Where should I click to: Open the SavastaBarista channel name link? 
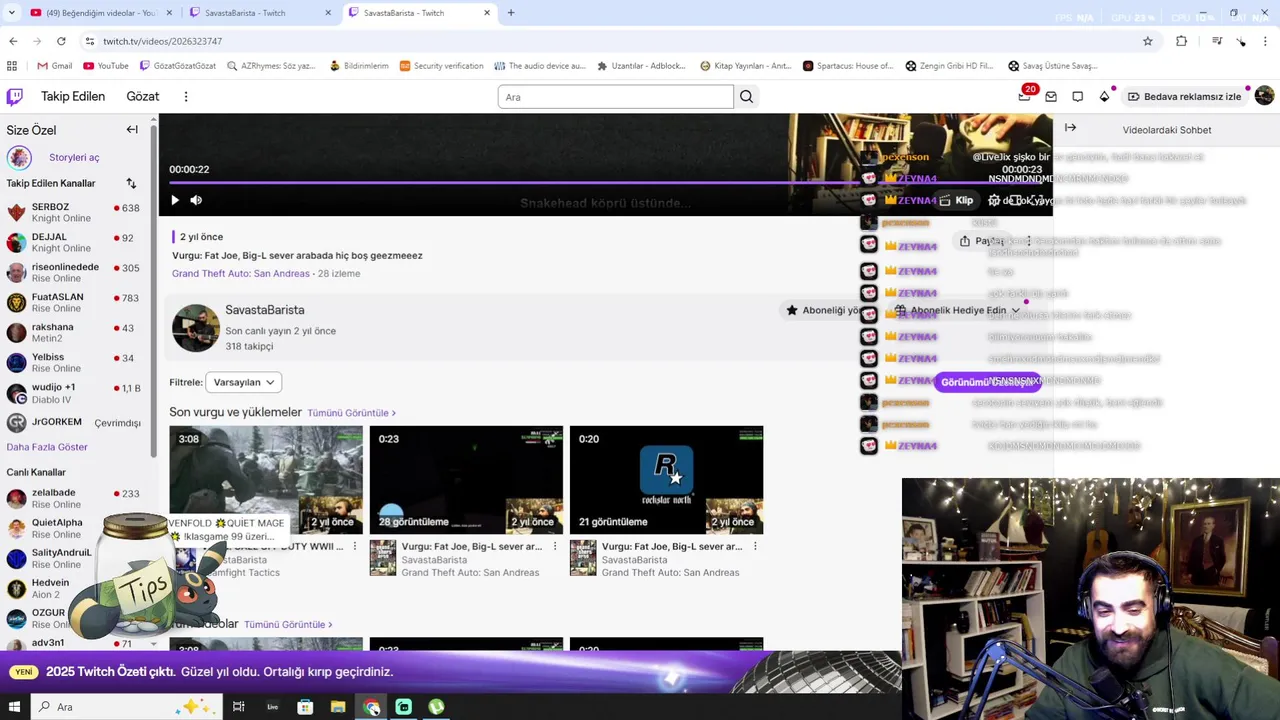point(265,310)
